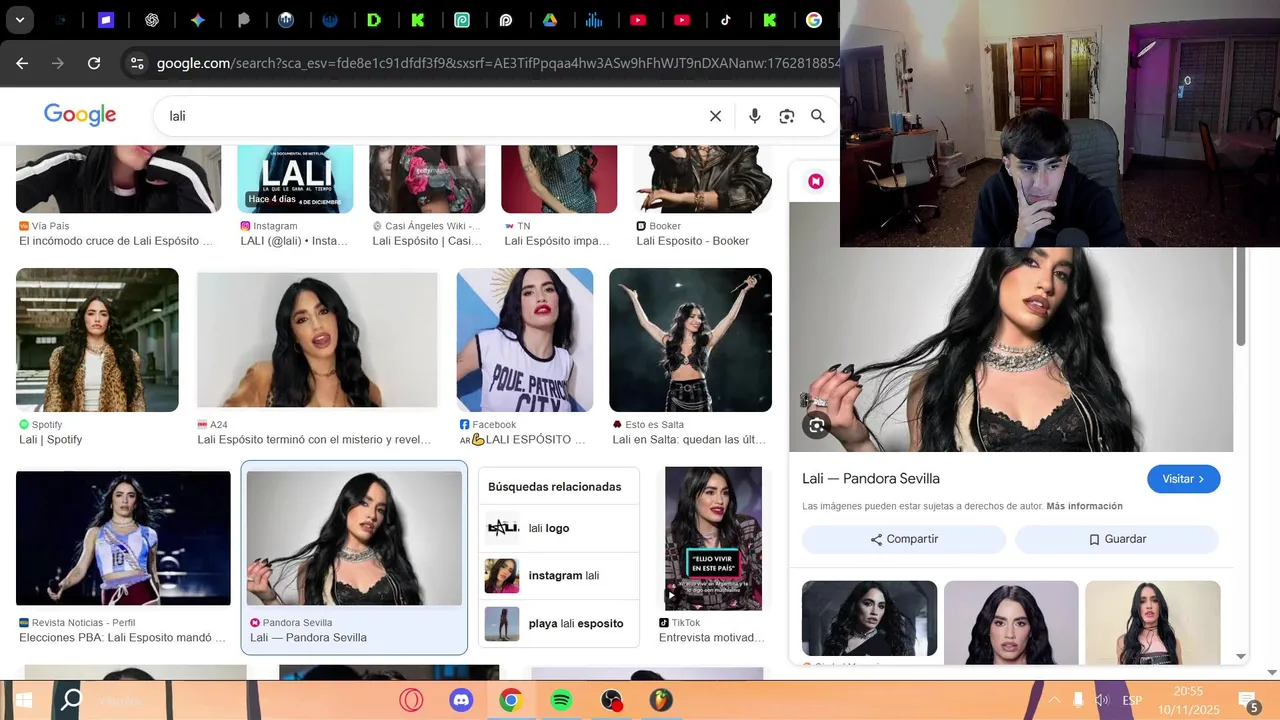Viewport: 1280px width, 720px height.
Task: Open Spotify from the taskbar
Action: tap(561, 700)
